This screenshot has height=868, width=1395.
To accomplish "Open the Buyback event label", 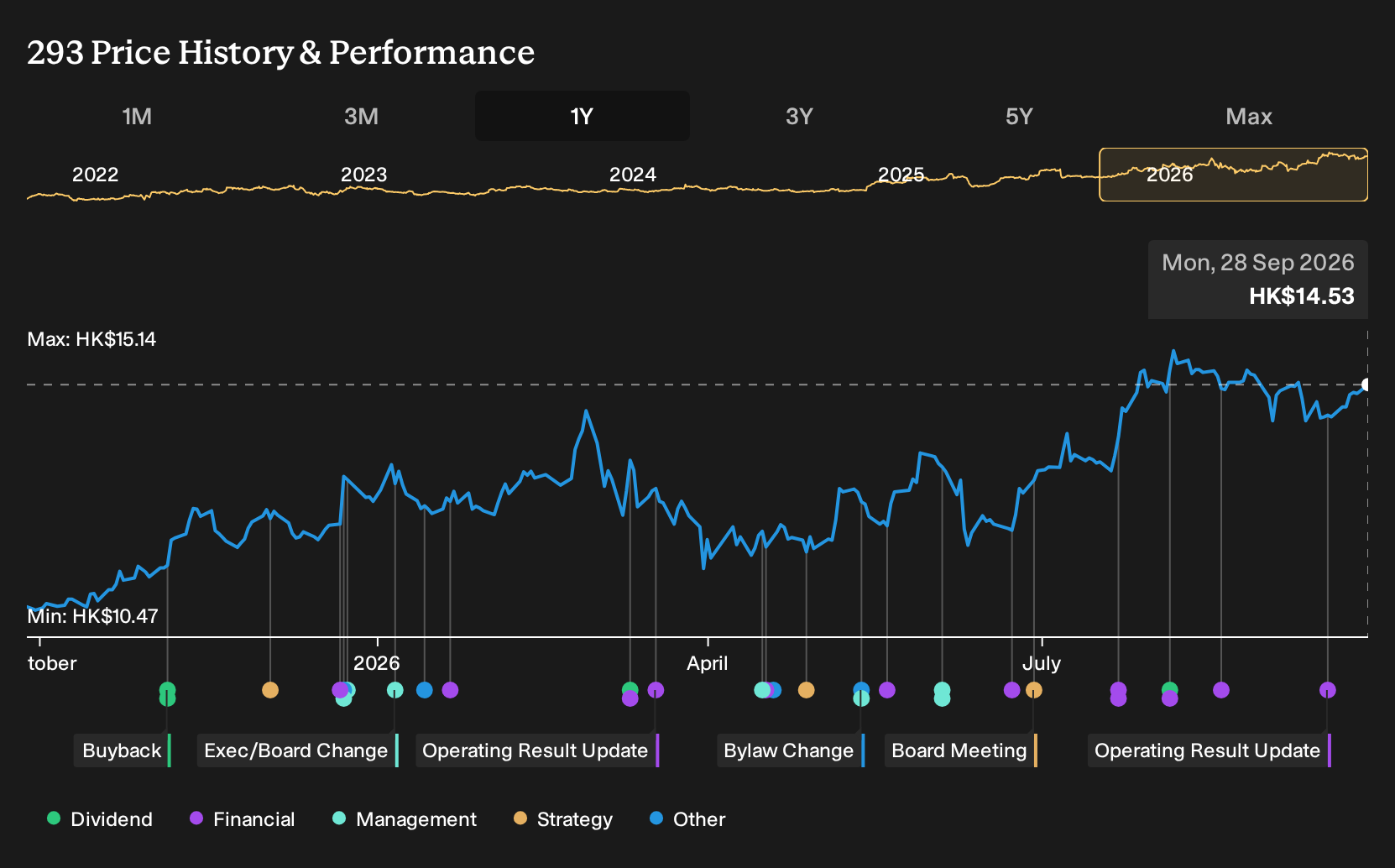I will (x=123, y=750).
